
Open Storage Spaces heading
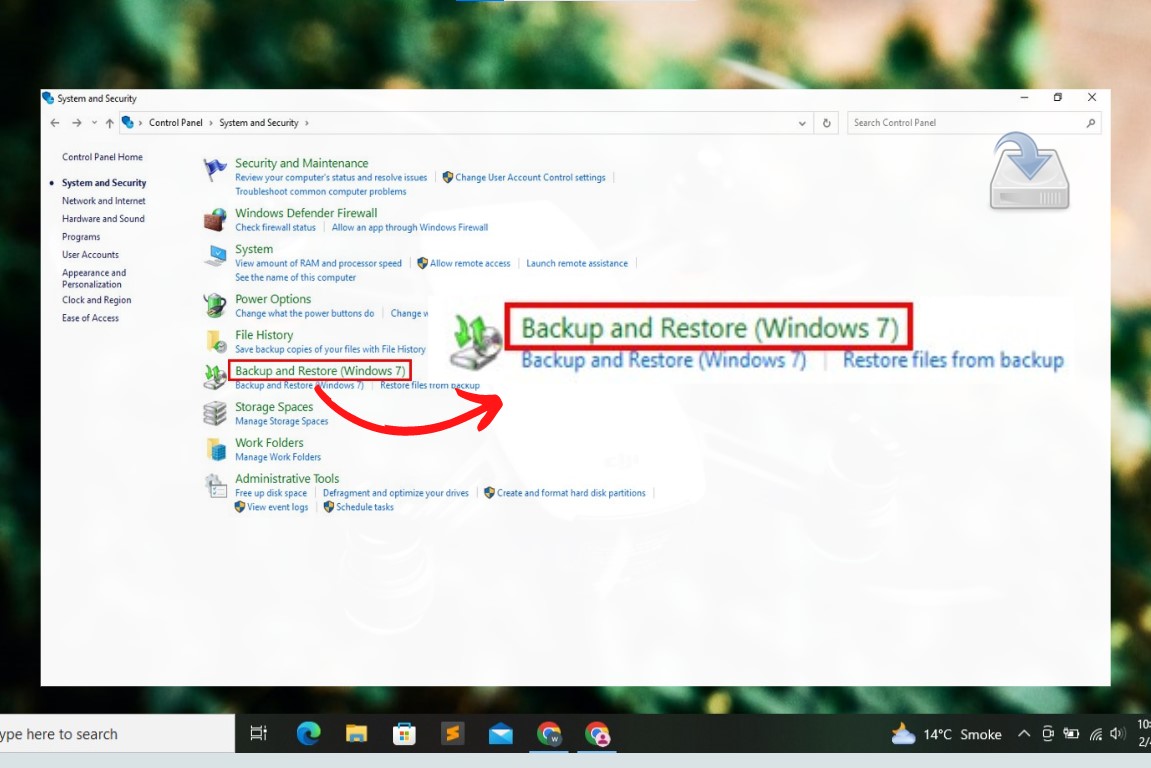[x=274, y=407]
